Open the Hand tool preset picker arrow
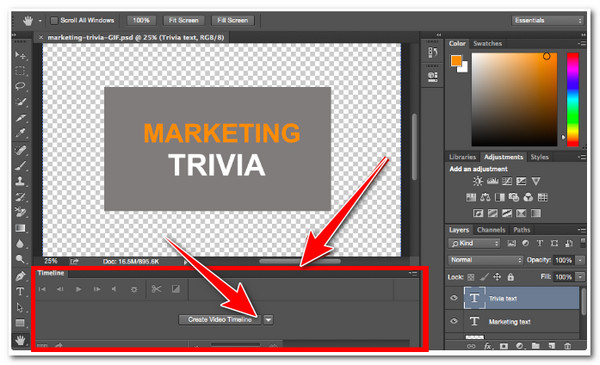Screen dimensions: 600x365 [x=40, y=21]
